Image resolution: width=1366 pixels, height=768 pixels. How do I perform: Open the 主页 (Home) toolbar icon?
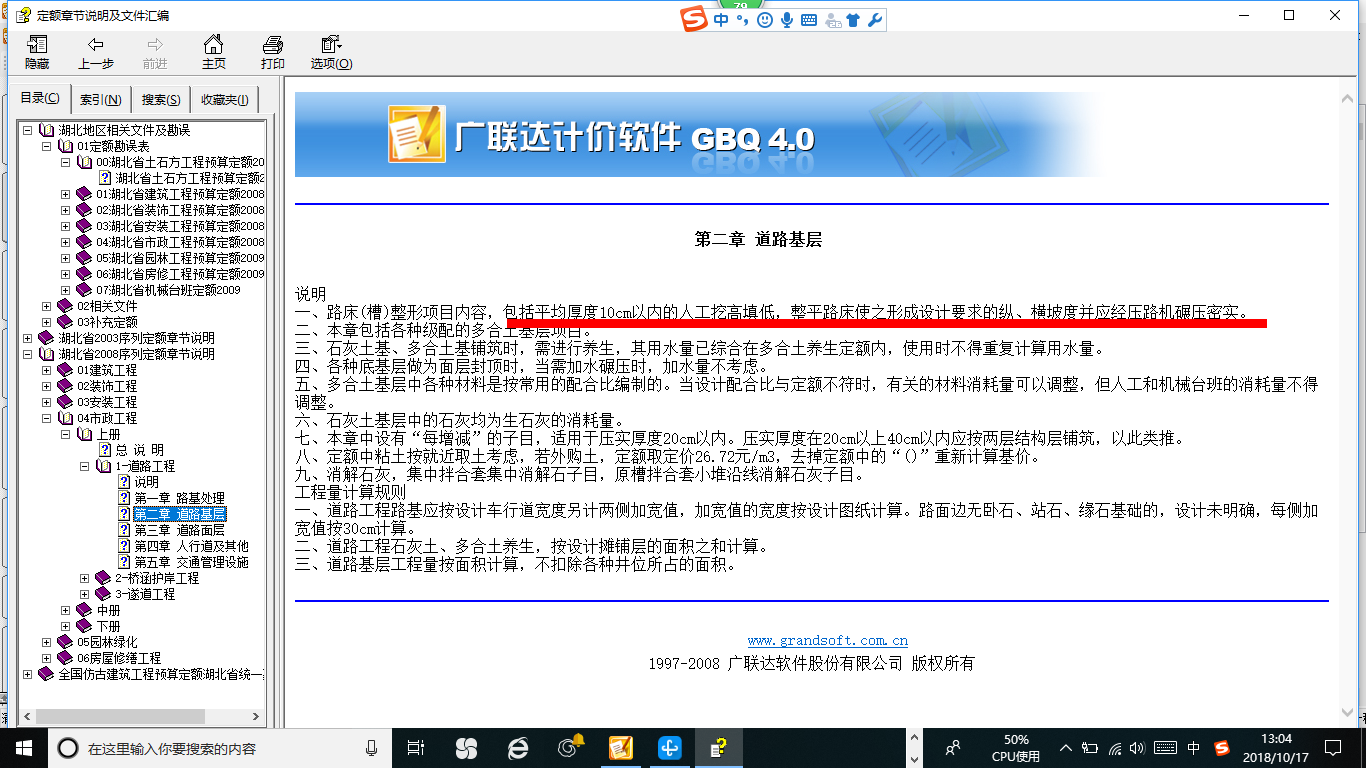click(213, 52)
